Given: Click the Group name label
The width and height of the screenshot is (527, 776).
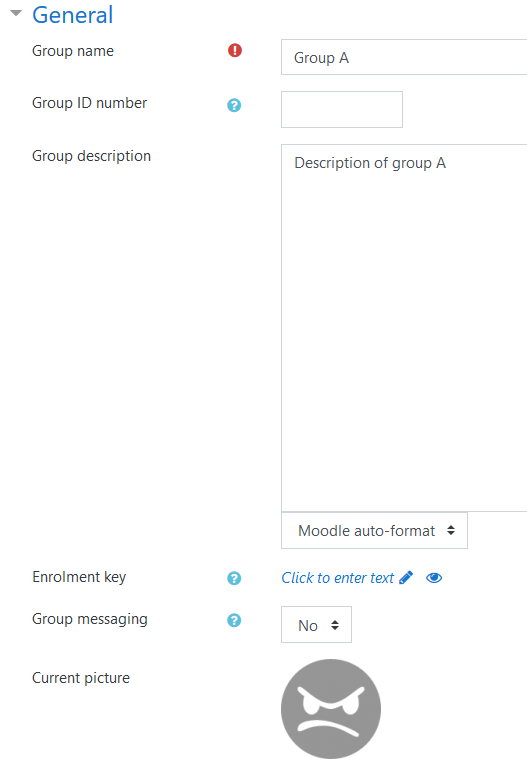Looking at the screenshot, I should pyautogui.click(x=73, y=51).
